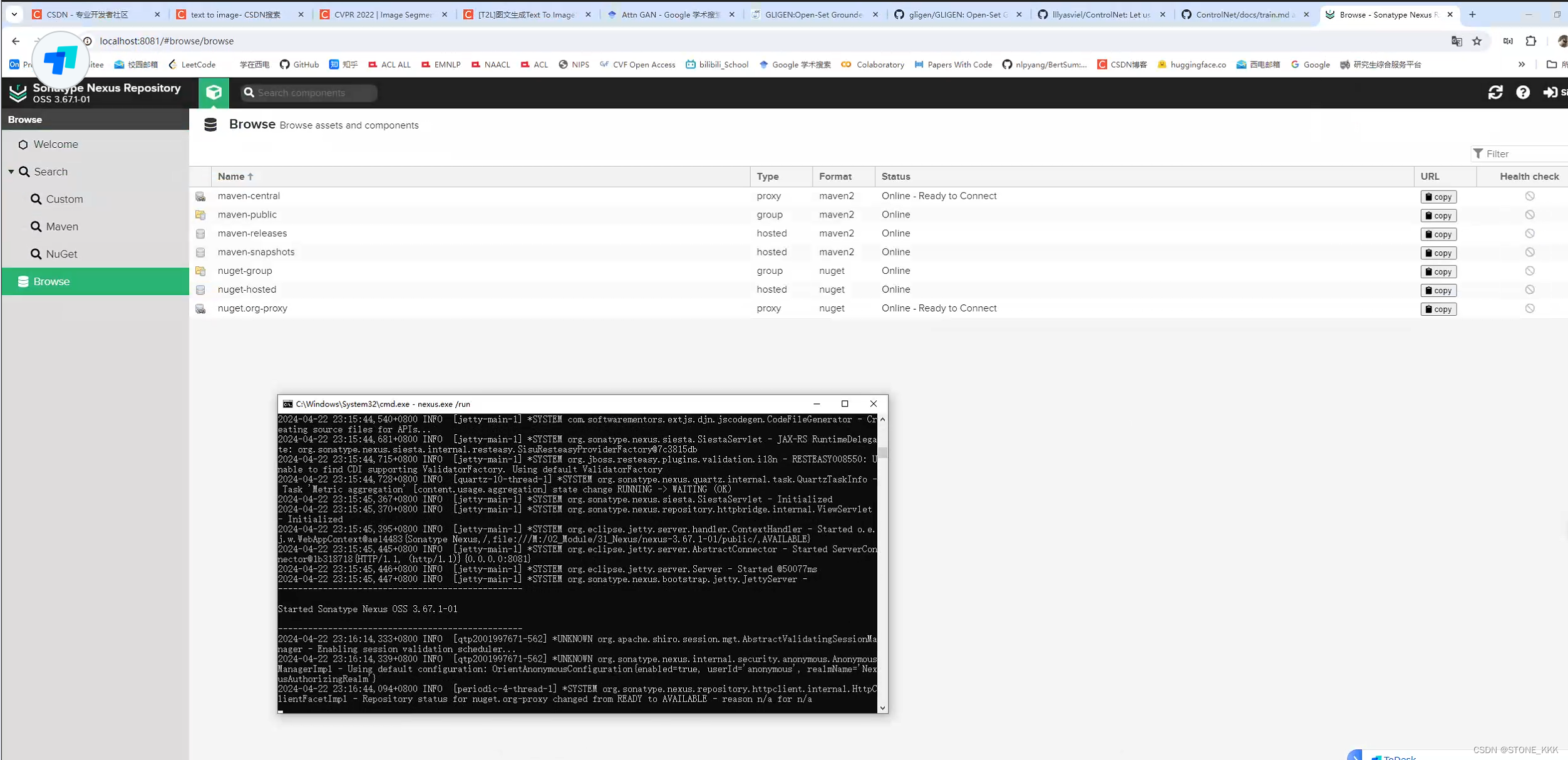This screenshot has width=1568, height=760.
Task: Copy the URL of maven-public
Action: point(1438,216)
